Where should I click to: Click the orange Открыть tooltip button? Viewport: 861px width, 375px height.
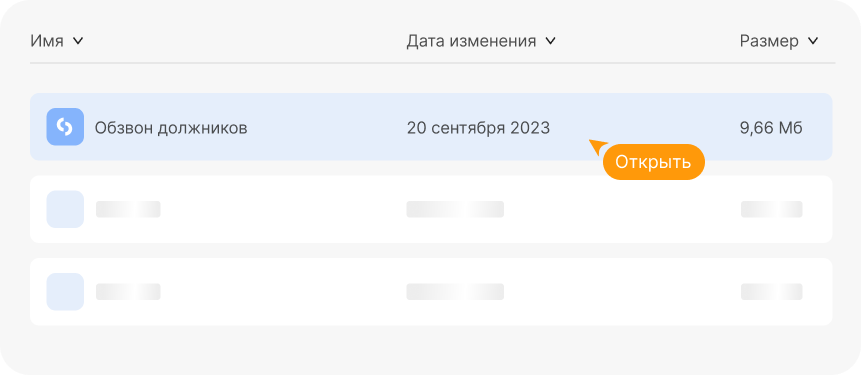point(653,162)
